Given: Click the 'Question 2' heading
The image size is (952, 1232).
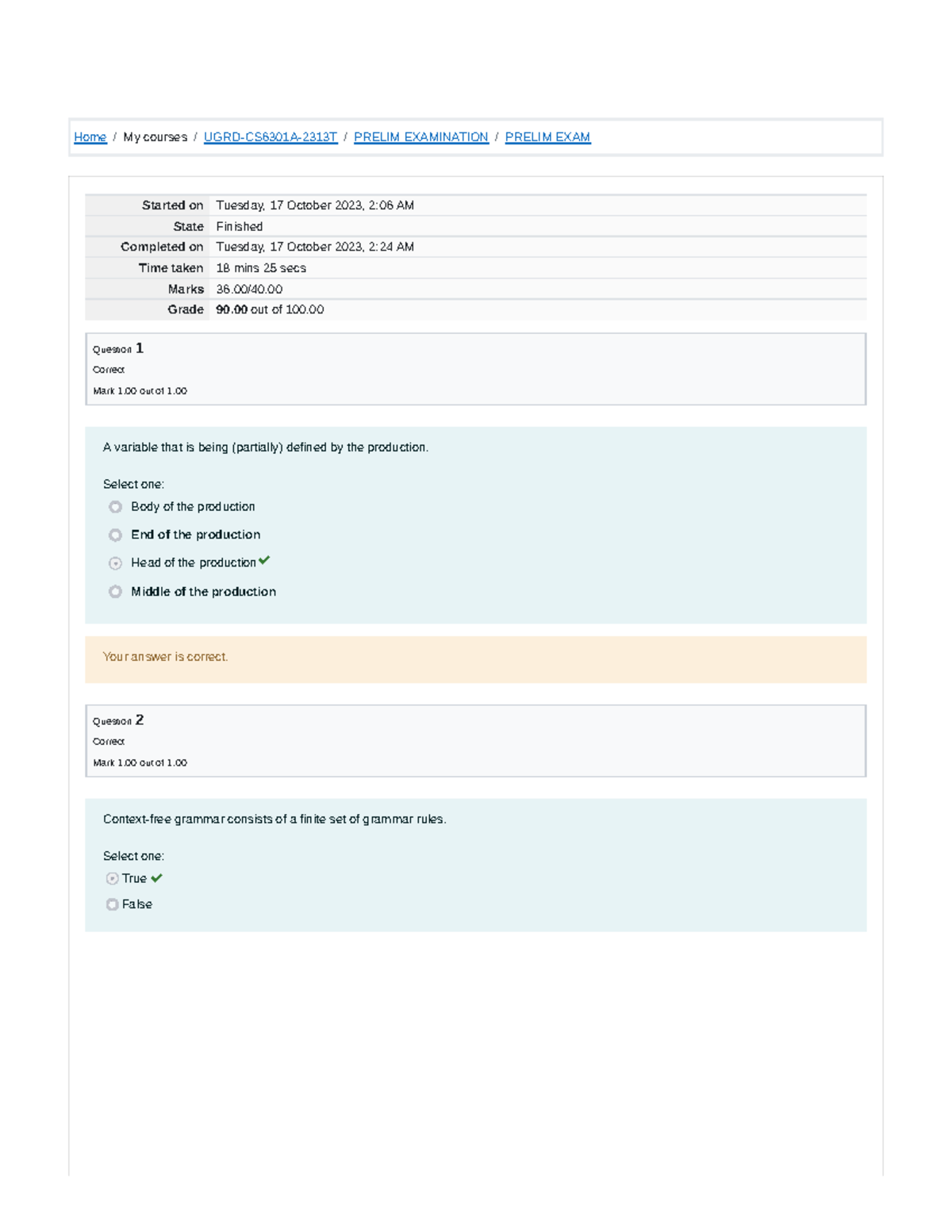Looking at the screenshot, I should (x=118, y=720).
